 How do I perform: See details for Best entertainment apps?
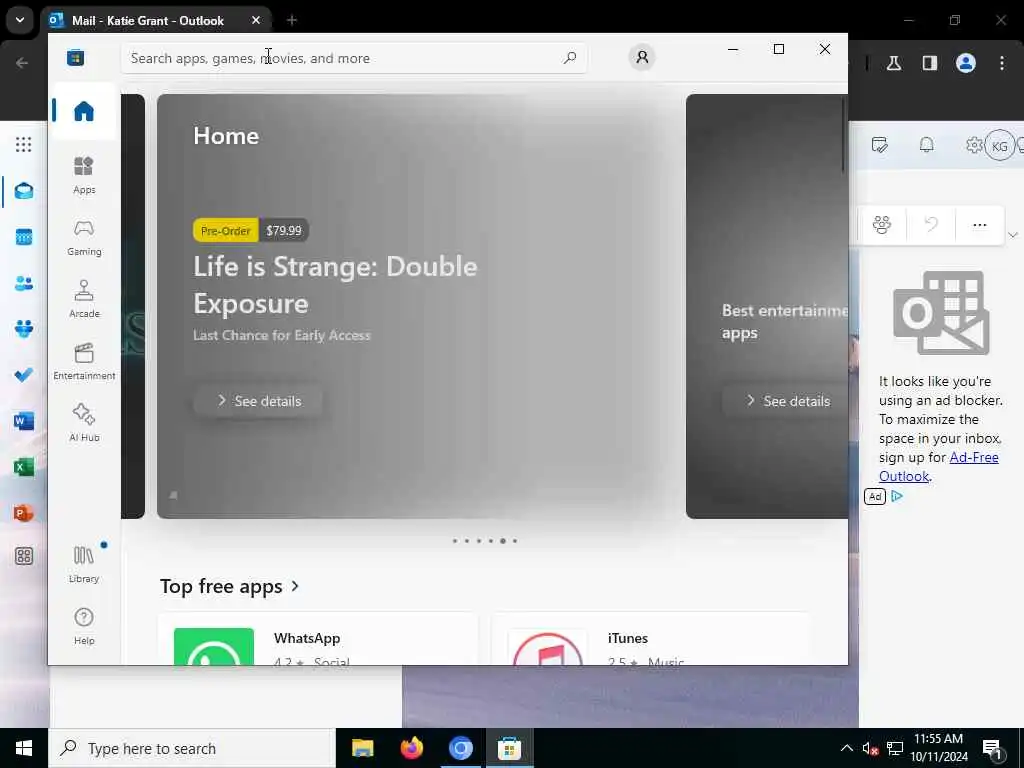coord(788,401)
